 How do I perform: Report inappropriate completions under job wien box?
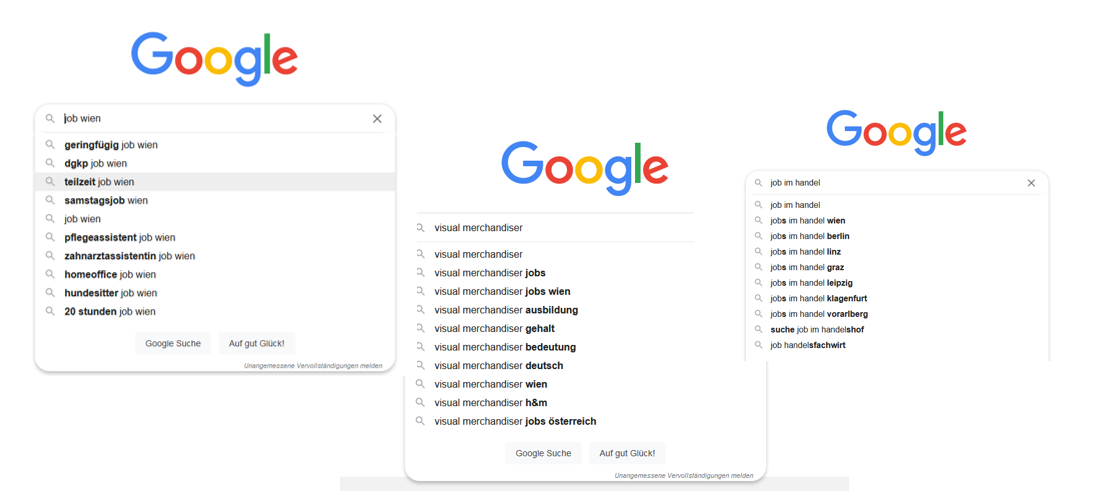click(313, 366)
